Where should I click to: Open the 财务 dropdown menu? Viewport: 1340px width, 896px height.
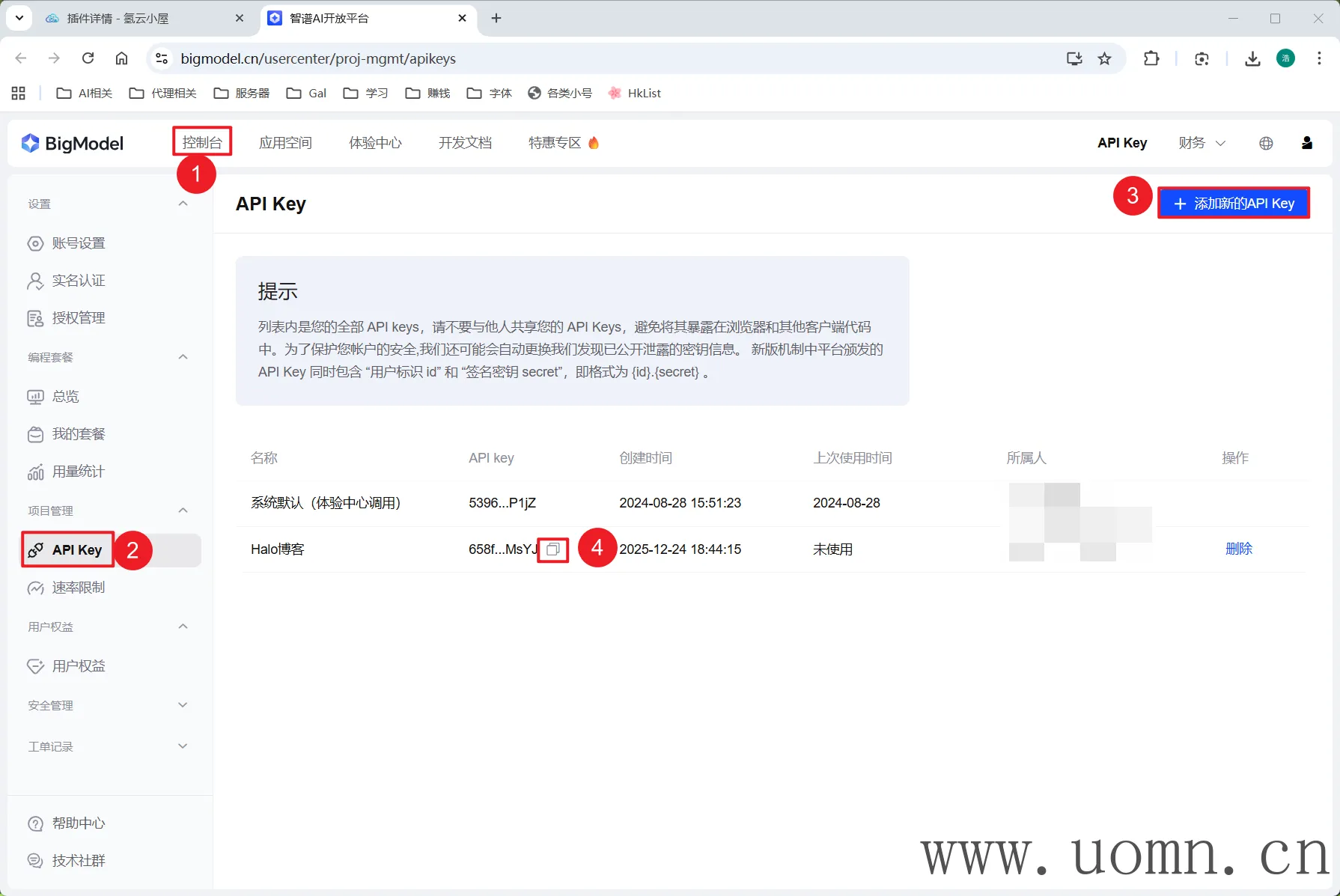tap(1201, 143)
